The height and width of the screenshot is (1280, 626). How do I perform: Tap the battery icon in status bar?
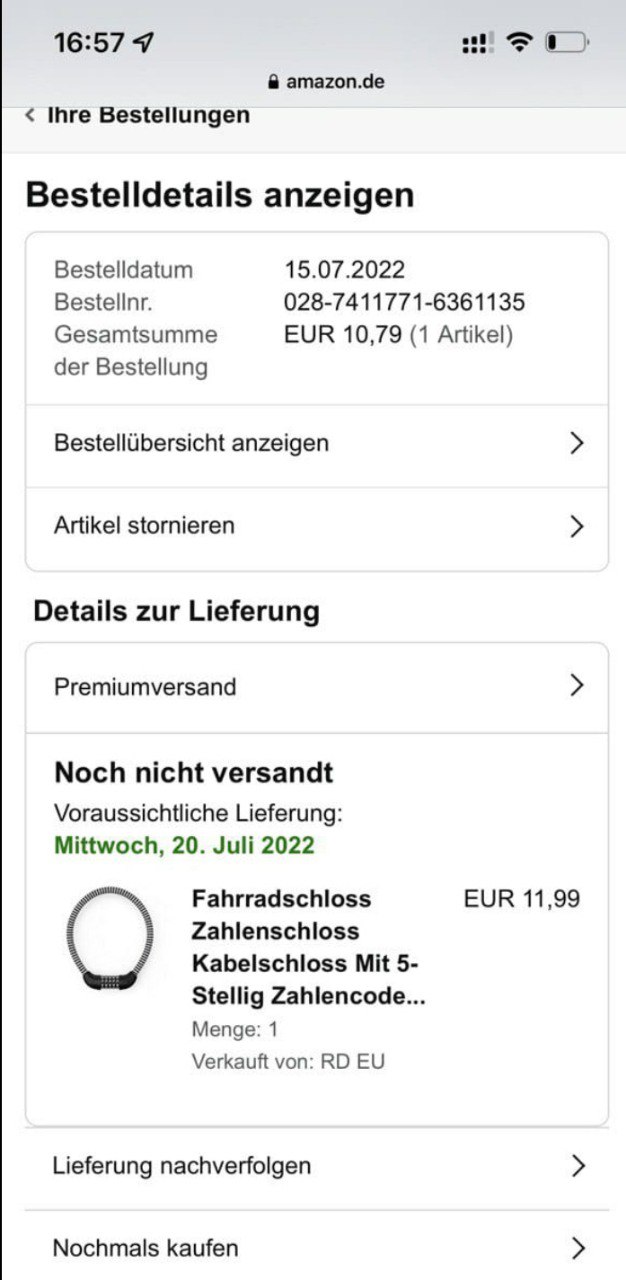[567, 43]
